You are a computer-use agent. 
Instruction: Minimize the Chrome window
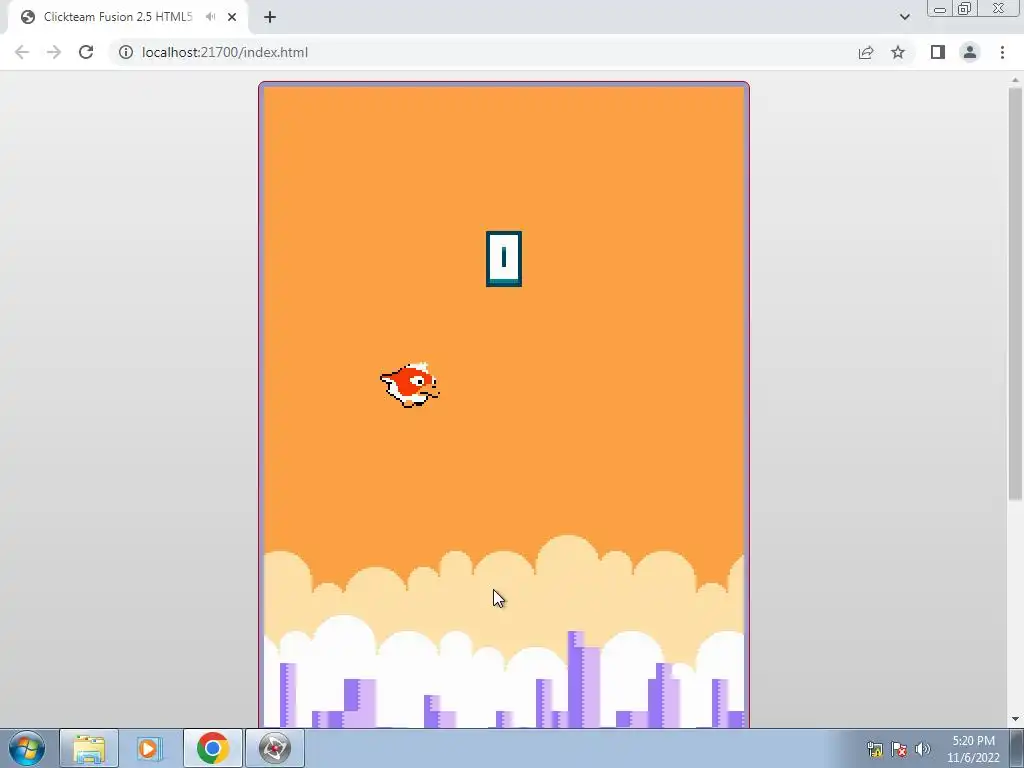click(x=940, y=9)
